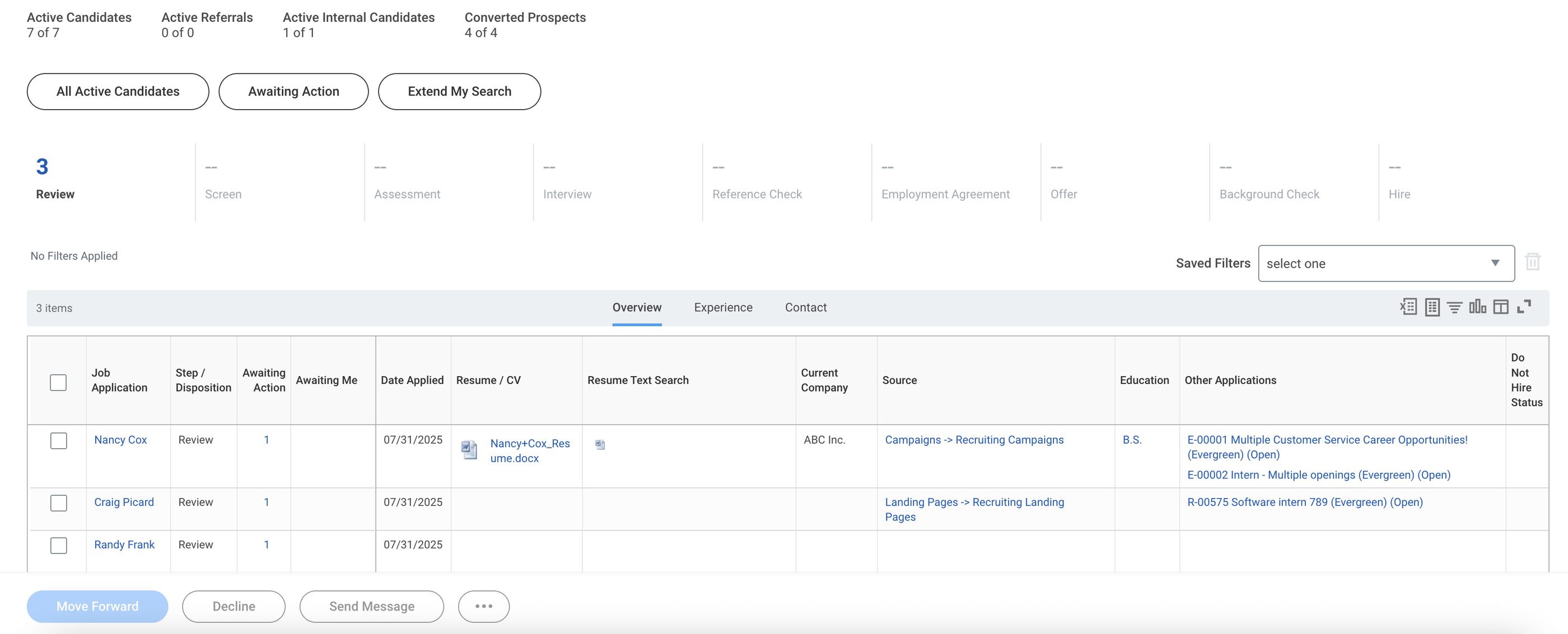Click the 'ABC Inc.' company cell

coord(824,439)
